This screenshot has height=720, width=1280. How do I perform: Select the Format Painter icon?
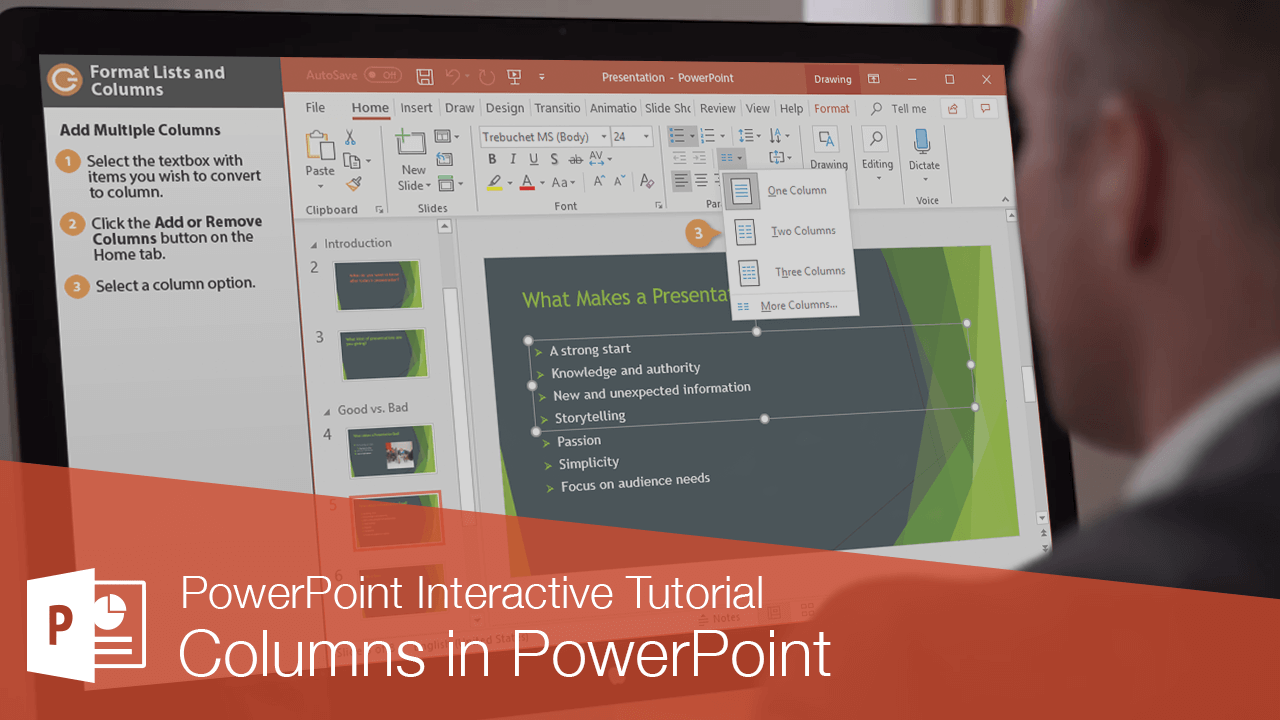click(x=352, y=185)
